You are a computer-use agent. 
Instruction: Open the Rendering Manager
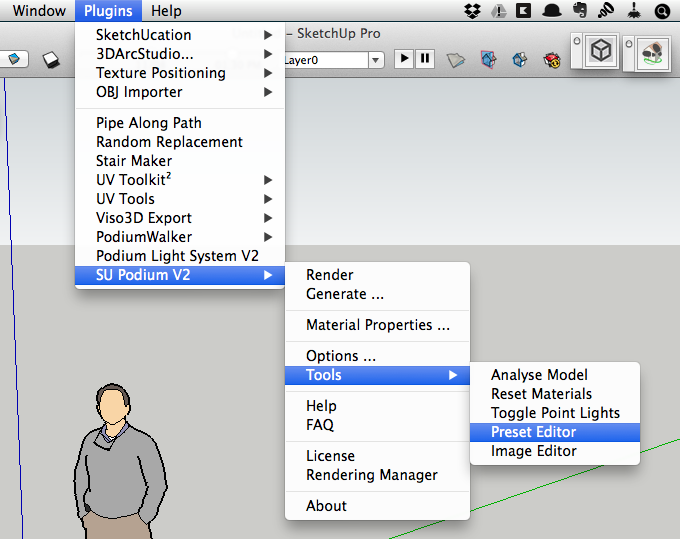point(377,475)
